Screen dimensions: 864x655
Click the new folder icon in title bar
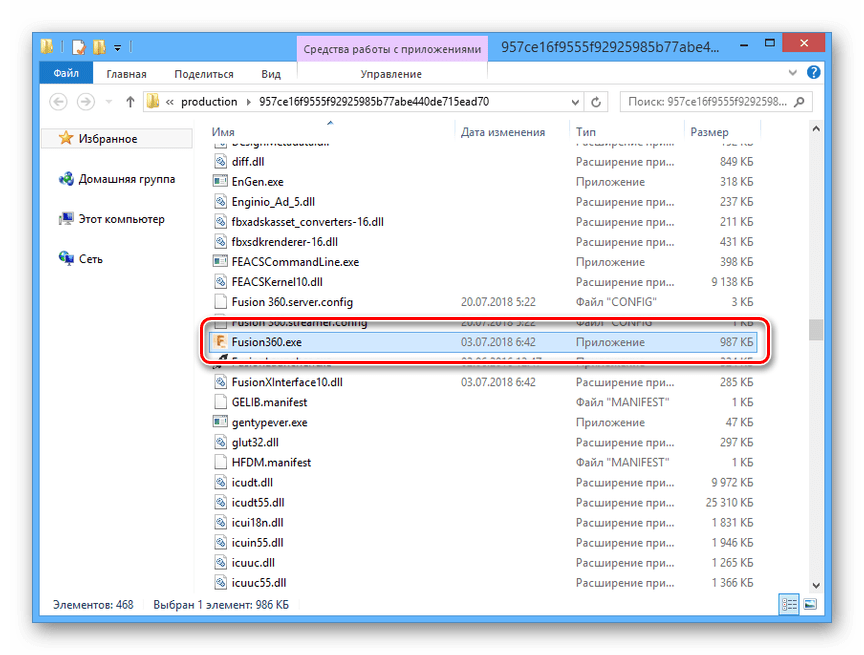tap(99, 47)
